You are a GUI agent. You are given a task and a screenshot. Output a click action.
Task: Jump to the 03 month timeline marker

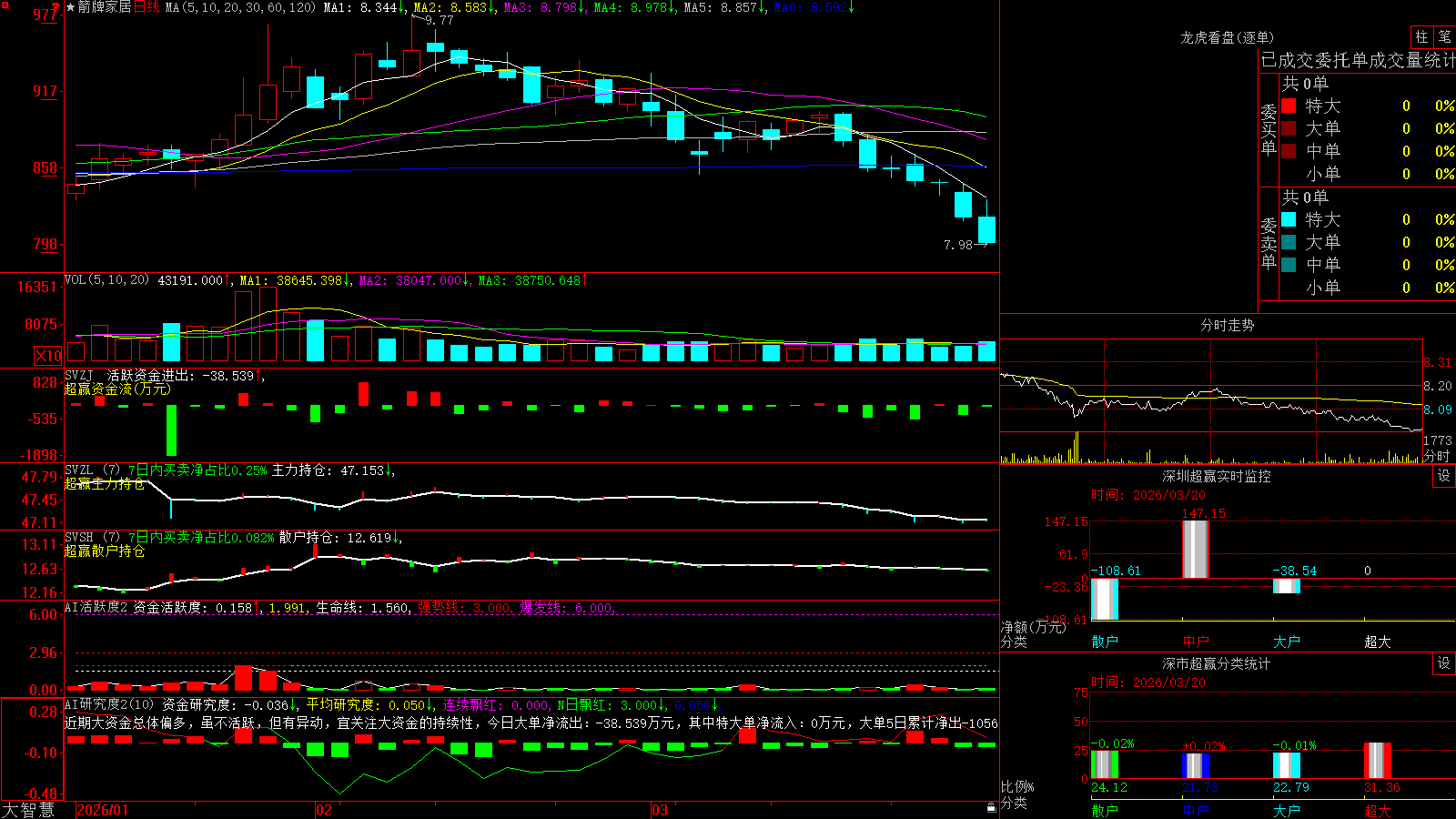coord(660,810)
